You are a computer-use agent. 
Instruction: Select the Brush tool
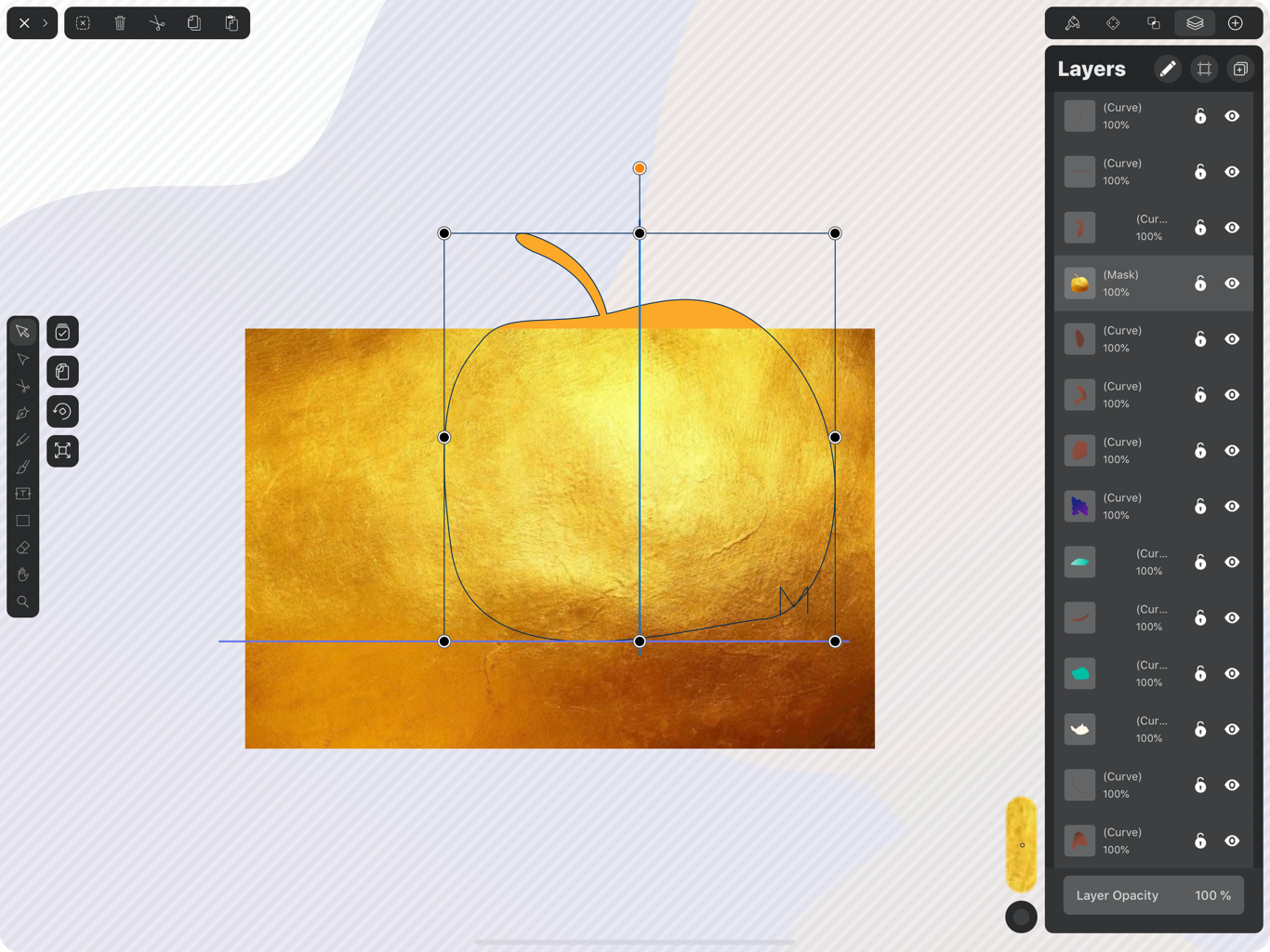(23, 467)
